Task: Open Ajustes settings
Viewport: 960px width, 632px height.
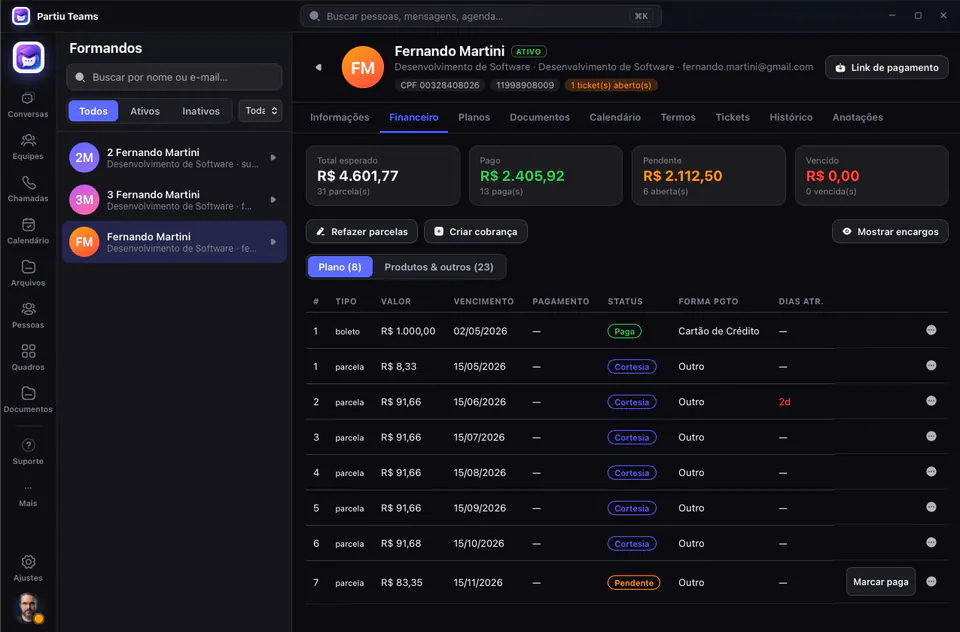Action: [x=28, y=568]
